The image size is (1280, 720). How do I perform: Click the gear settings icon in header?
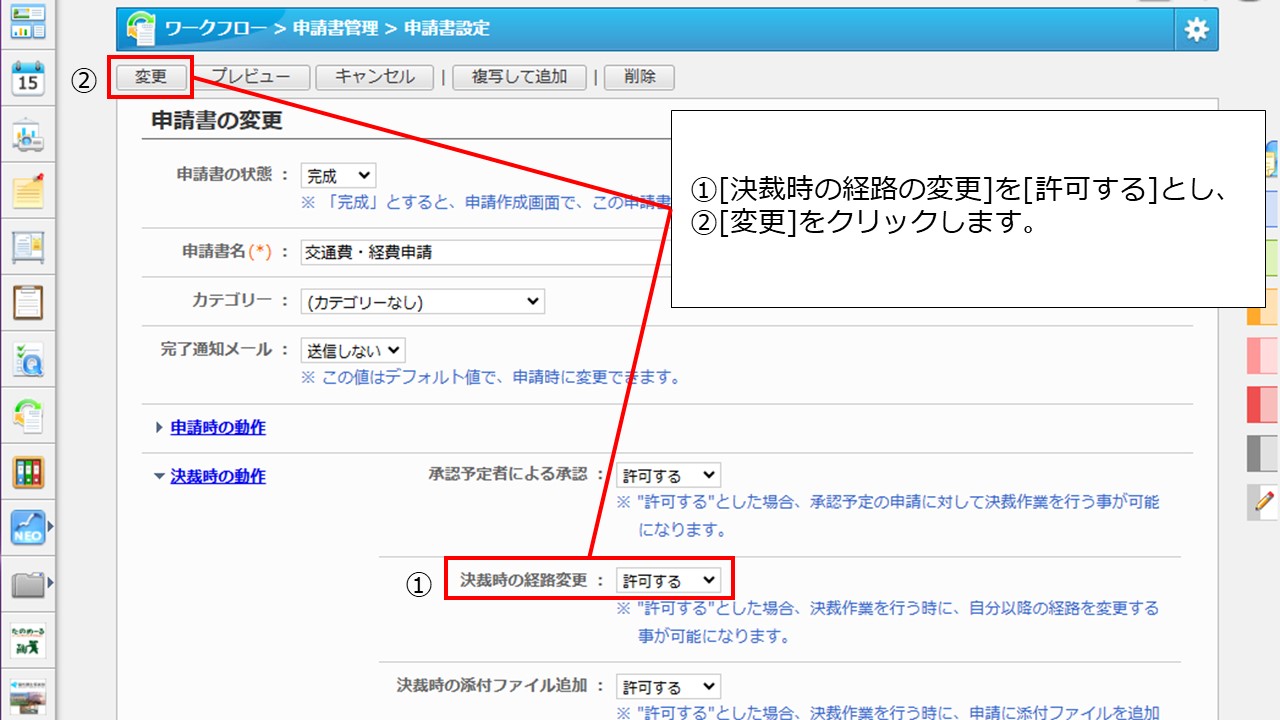tap(1196, 30)
